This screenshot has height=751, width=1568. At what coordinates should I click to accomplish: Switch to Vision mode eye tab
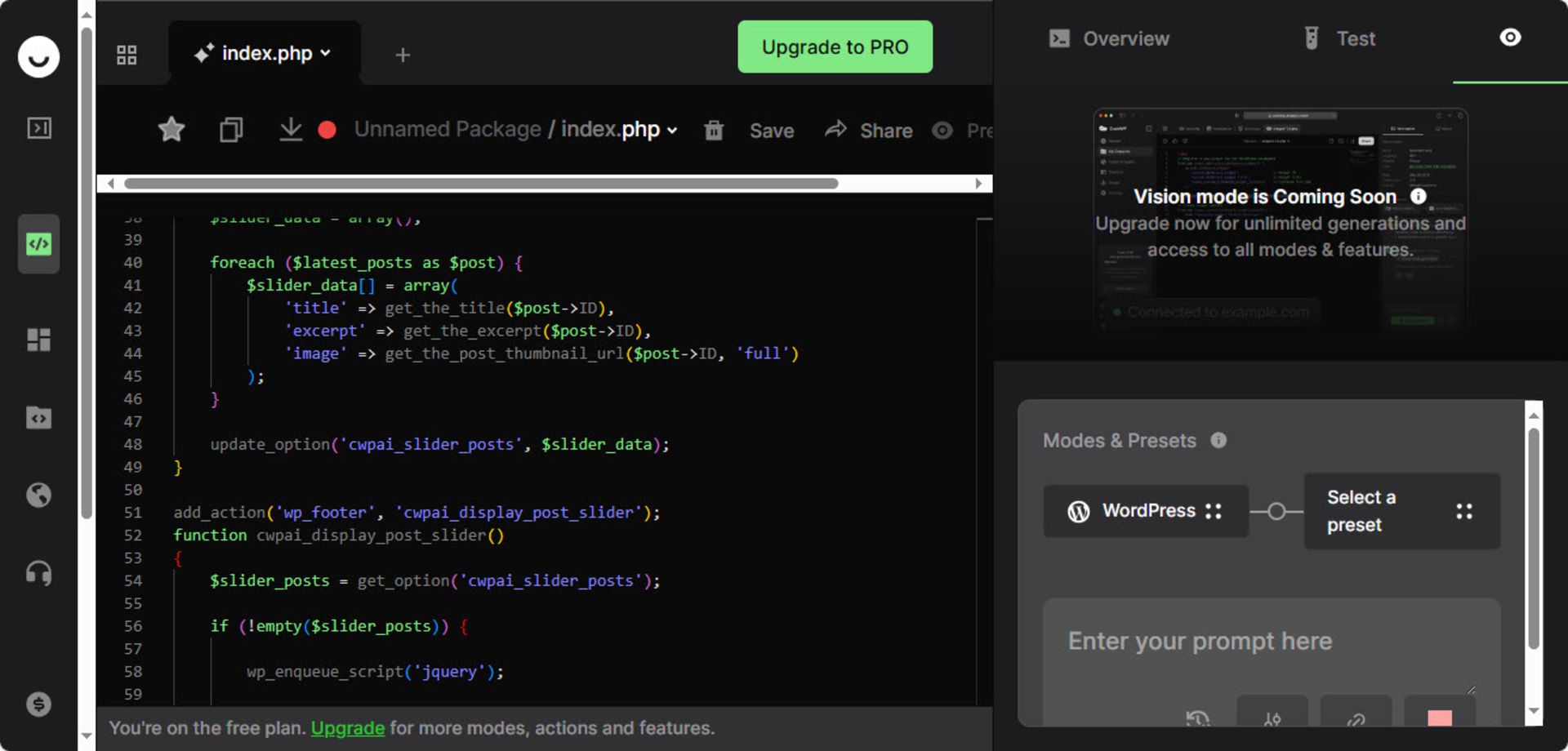[x=1510, y=38]
